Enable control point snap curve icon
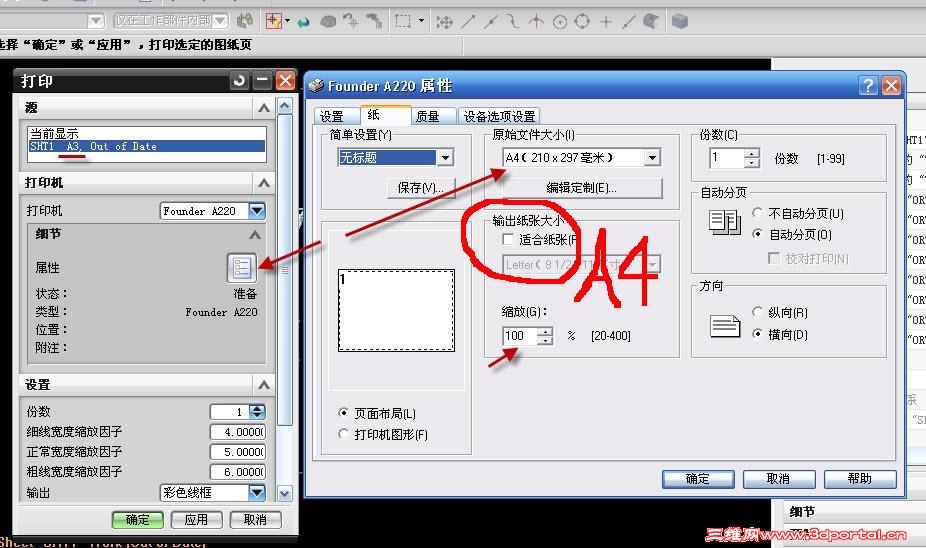Image resolution: width=926 pixels, height=548 pixels. [x=513, y=22]
